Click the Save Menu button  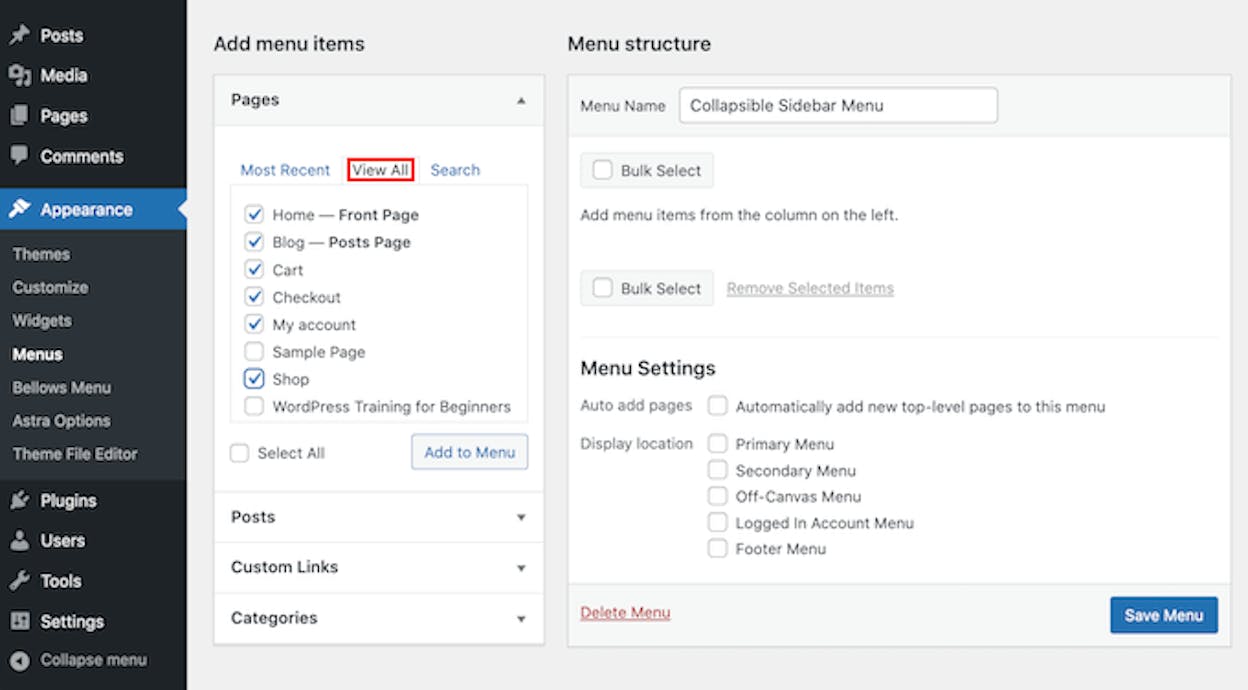click(1164, 615)
